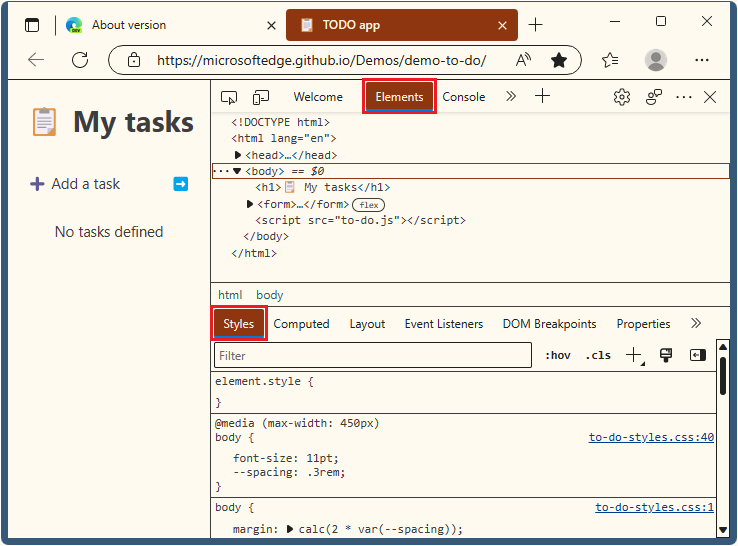This screenshot has height=546, width=738.
Task: Expand the form element node
Action: [x=250, y=204]
